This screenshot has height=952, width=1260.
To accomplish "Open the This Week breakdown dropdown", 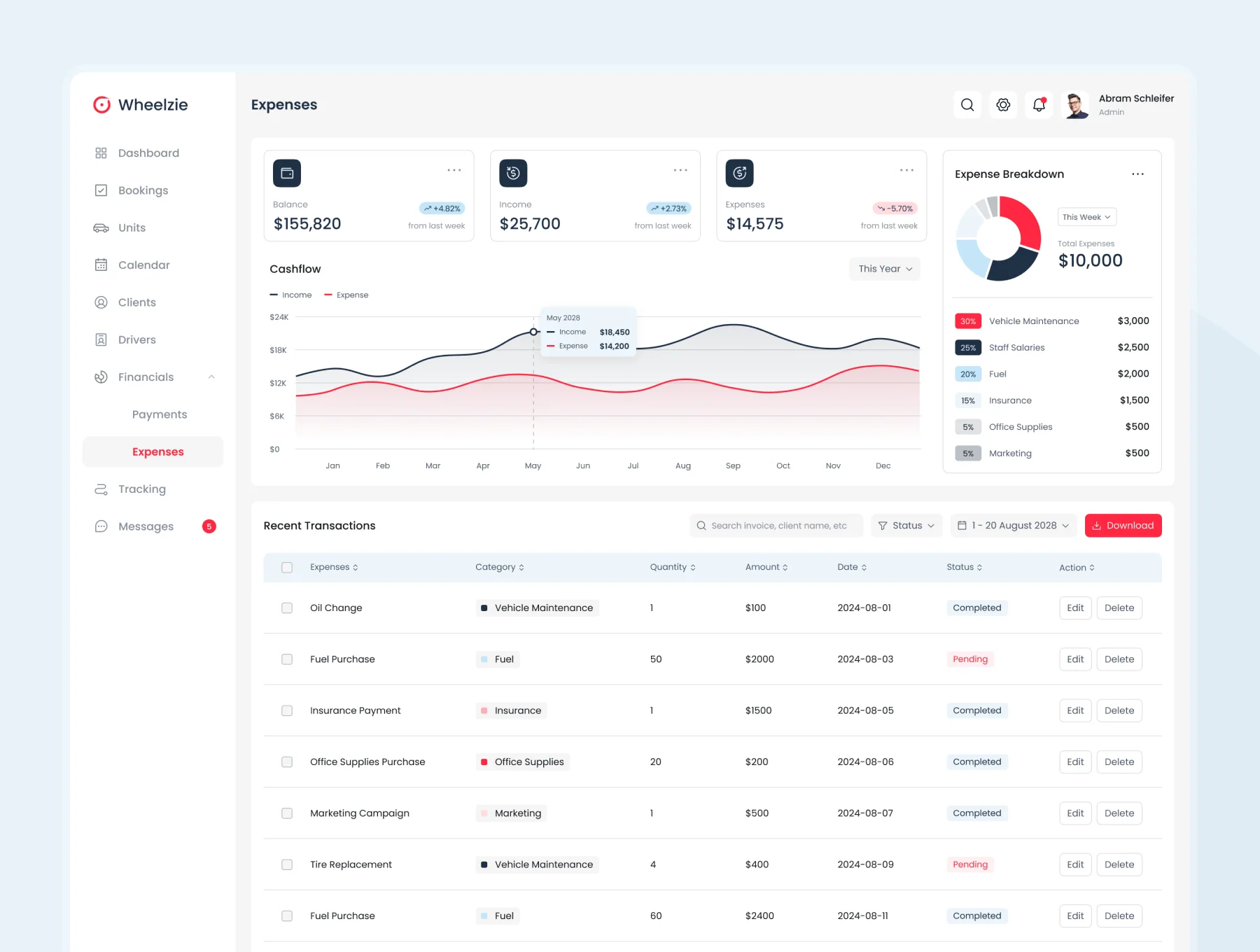I will (x=1086, y=217).
